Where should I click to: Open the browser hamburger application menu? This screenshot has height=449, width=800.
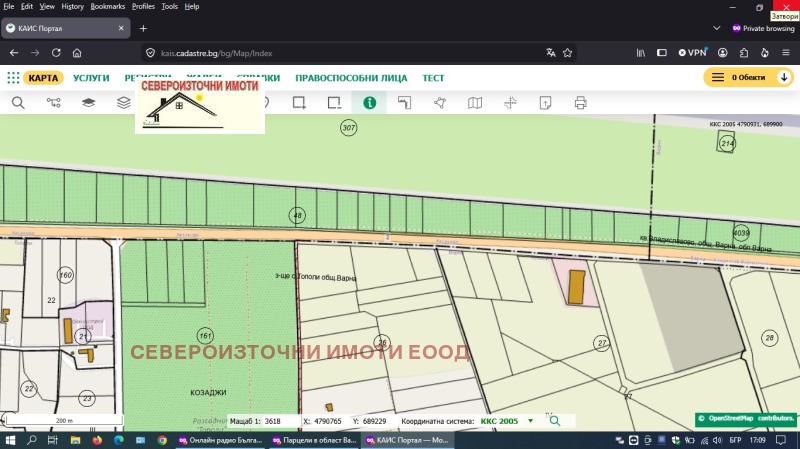786,53
